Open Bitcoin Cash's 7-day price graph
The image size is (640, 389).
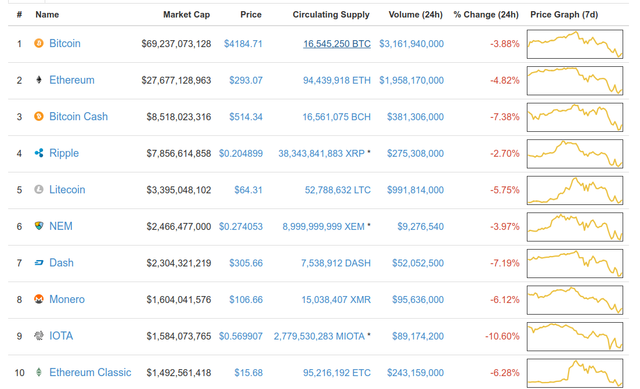pyautogui.click(x=575, y=117)
